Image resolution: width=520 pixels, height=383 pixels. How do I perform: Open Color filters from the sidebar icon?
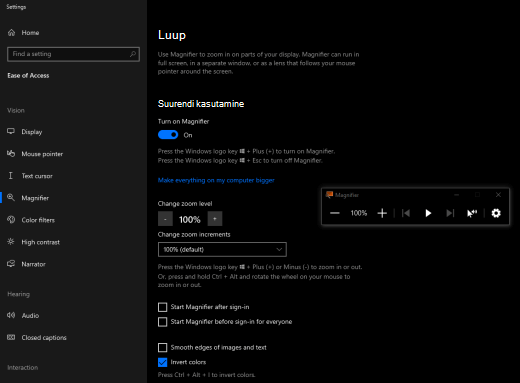click(x=11, y=220)
